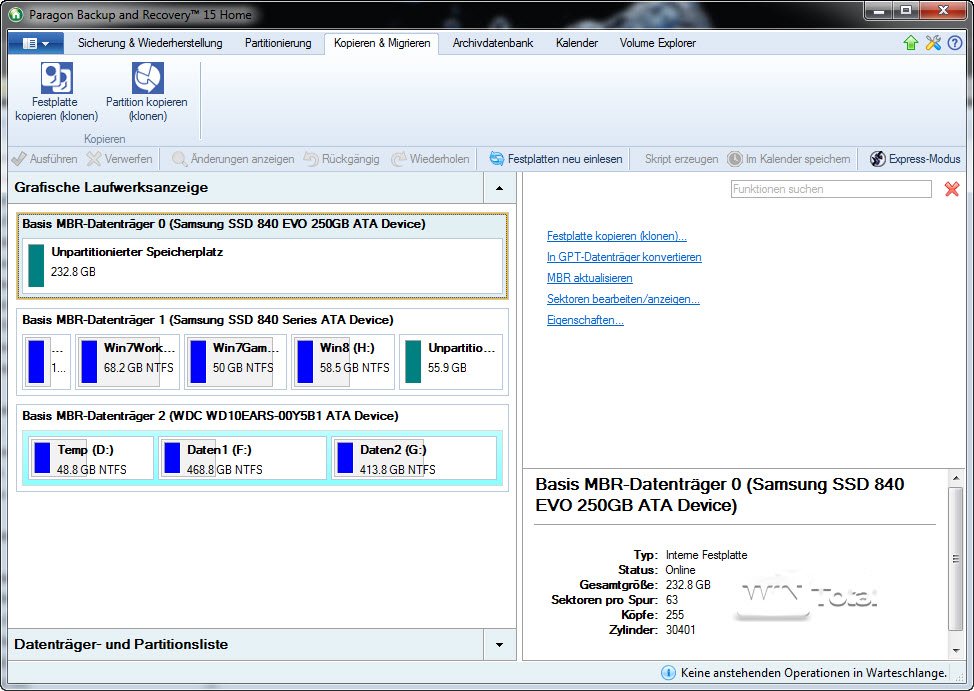Select Temp (D:) partition
974x691 pixels.
click(x=91, y=459)
